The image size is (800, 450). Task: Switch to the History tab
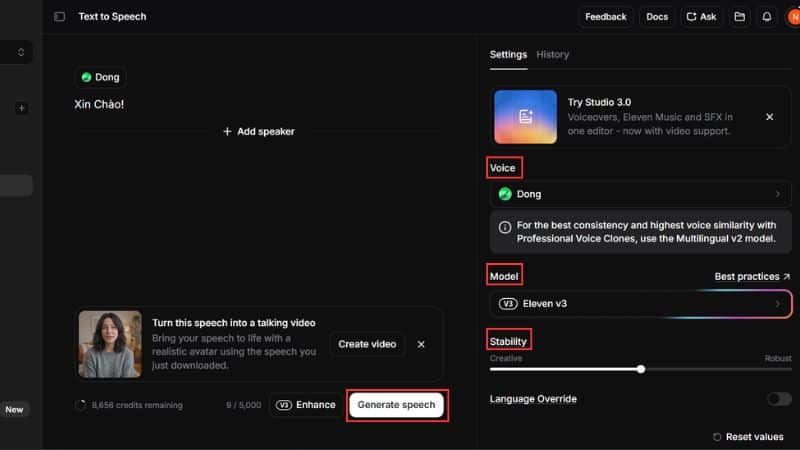[553, 54]
